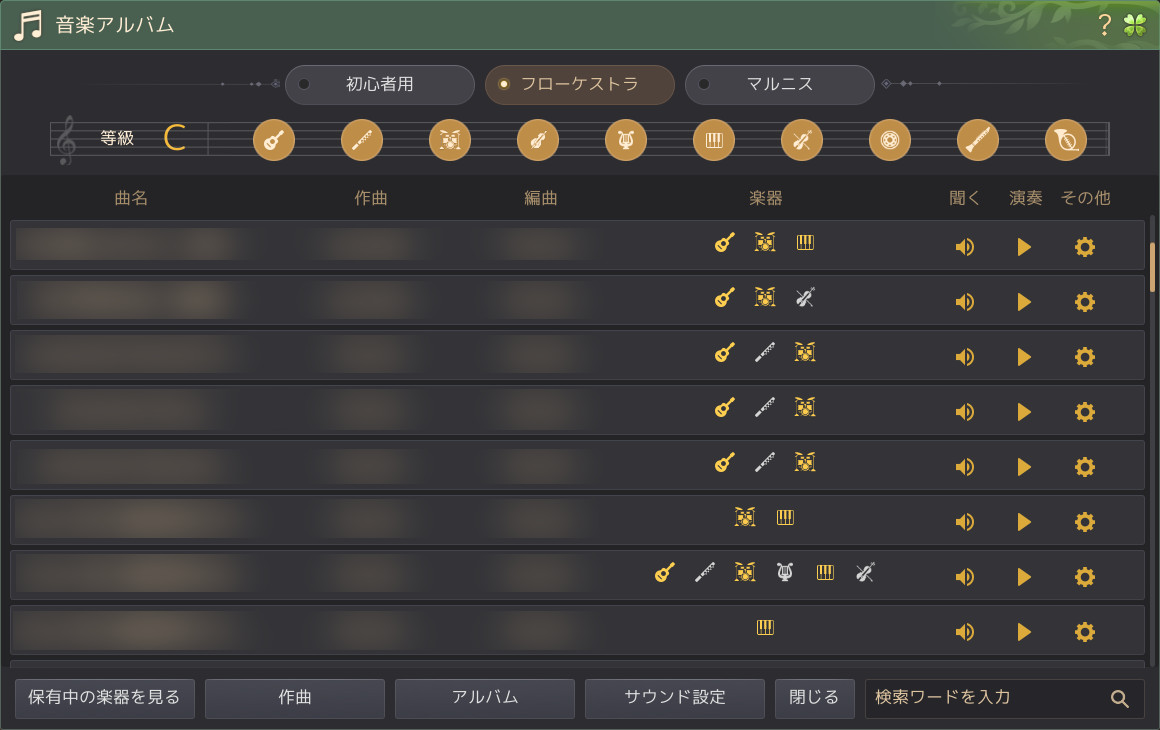Screen dimensions: 1160x730
Task: Select the flute instrument filter
Action: [x=362, y=140]
